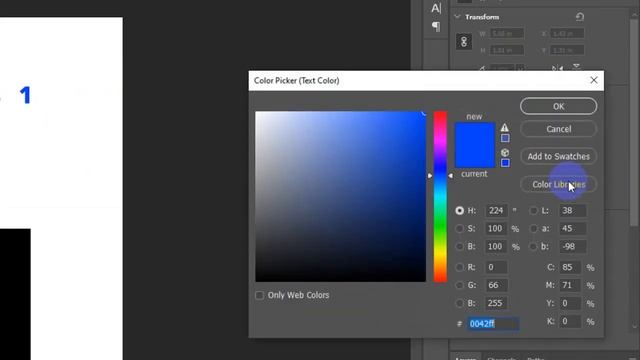Click the Transform W width field
This screenshot has width=640, height=360.
pyautogui.click(x=507, y=33)
